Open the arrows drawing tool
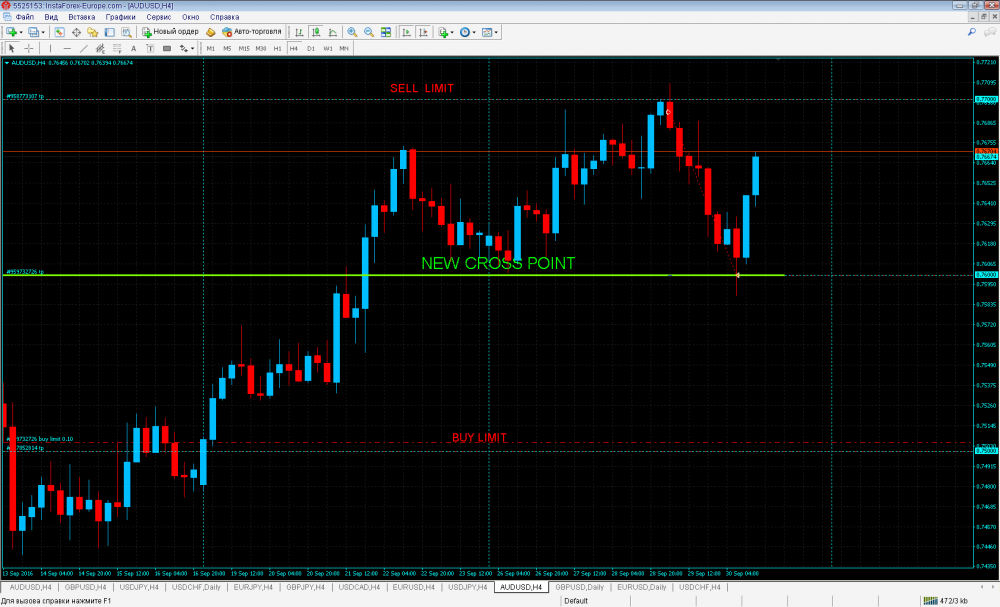Image resolution: width=1000 pixels, height=607 pixels. pyautogui.click(x=184, y=48)
